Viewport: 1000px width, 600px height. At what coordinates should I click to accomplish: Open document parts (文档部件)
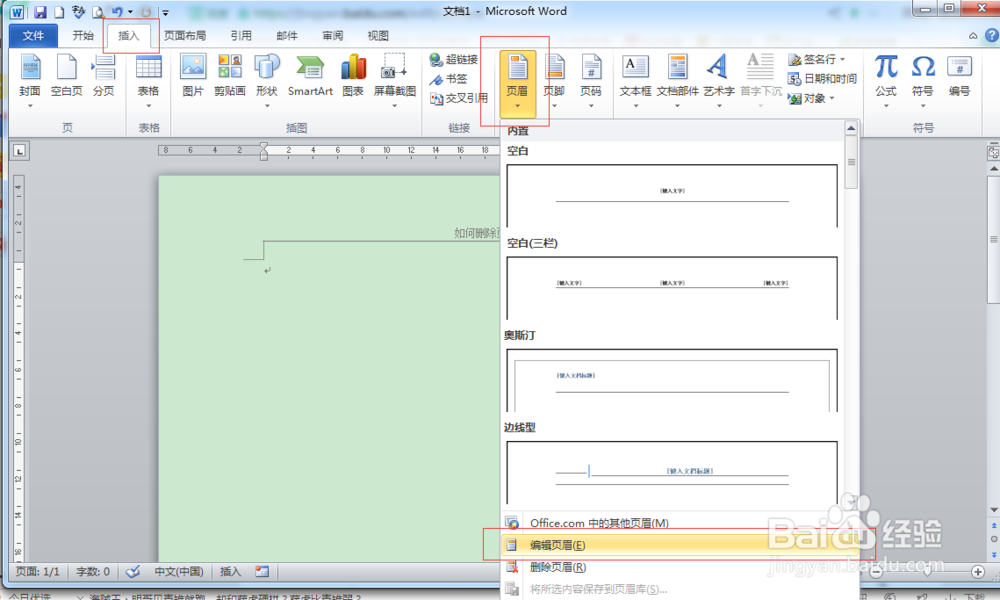(677, 82)
